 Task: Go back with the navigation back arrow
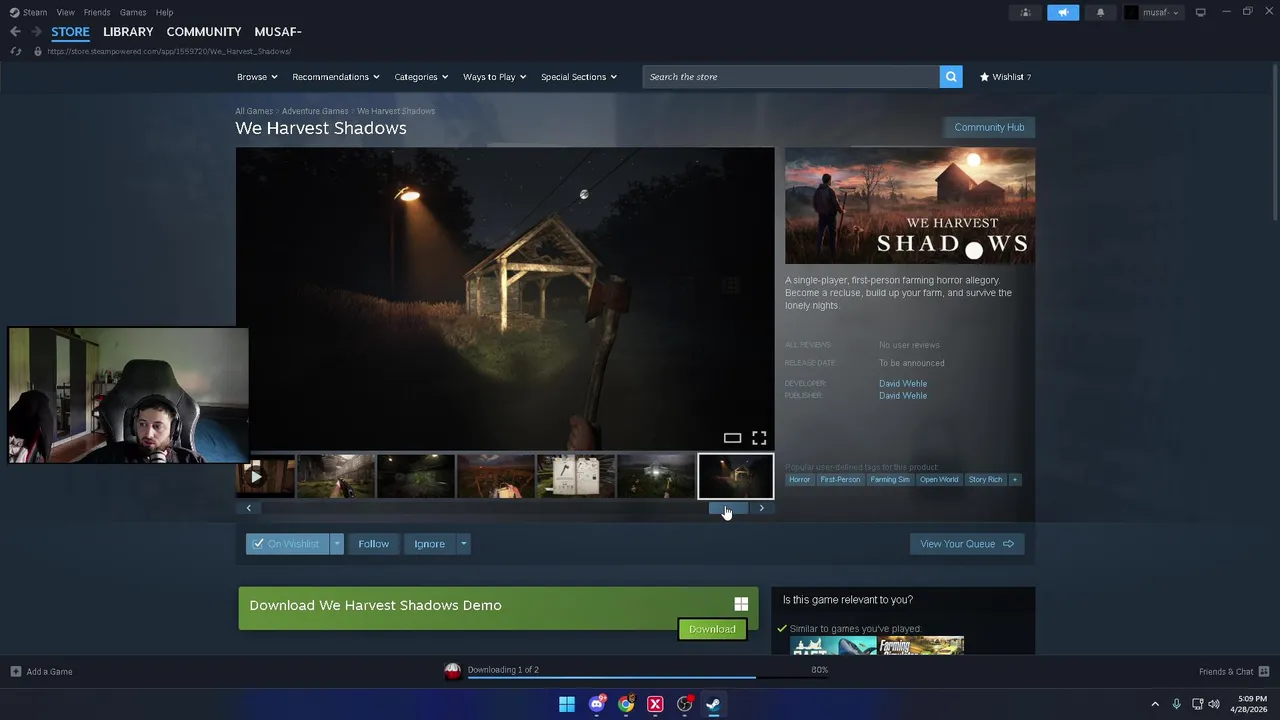coord(15,32)
